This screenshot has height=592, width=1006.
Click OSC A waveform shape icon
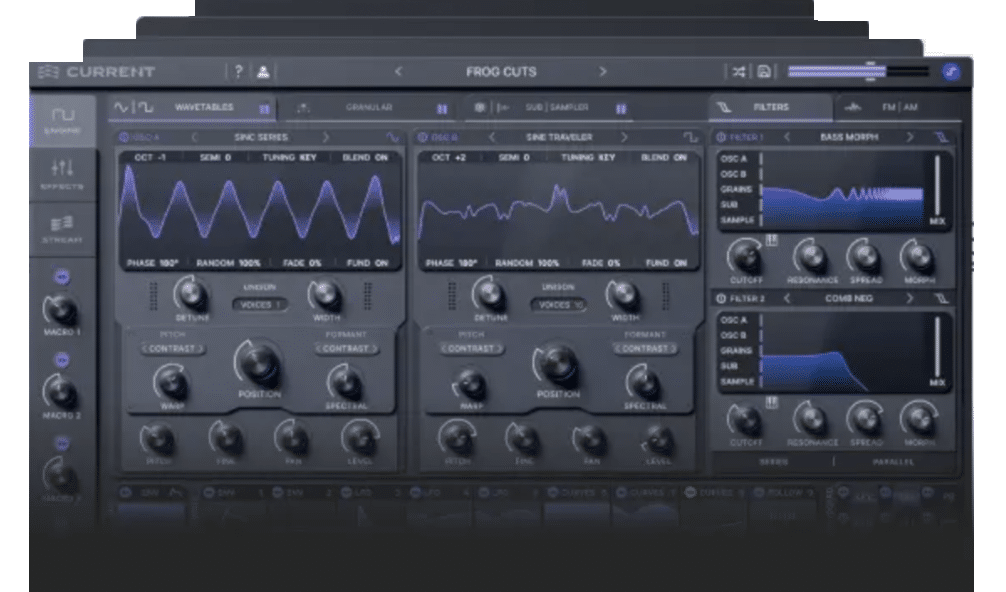pyautogui.click(x=391, y=137)
